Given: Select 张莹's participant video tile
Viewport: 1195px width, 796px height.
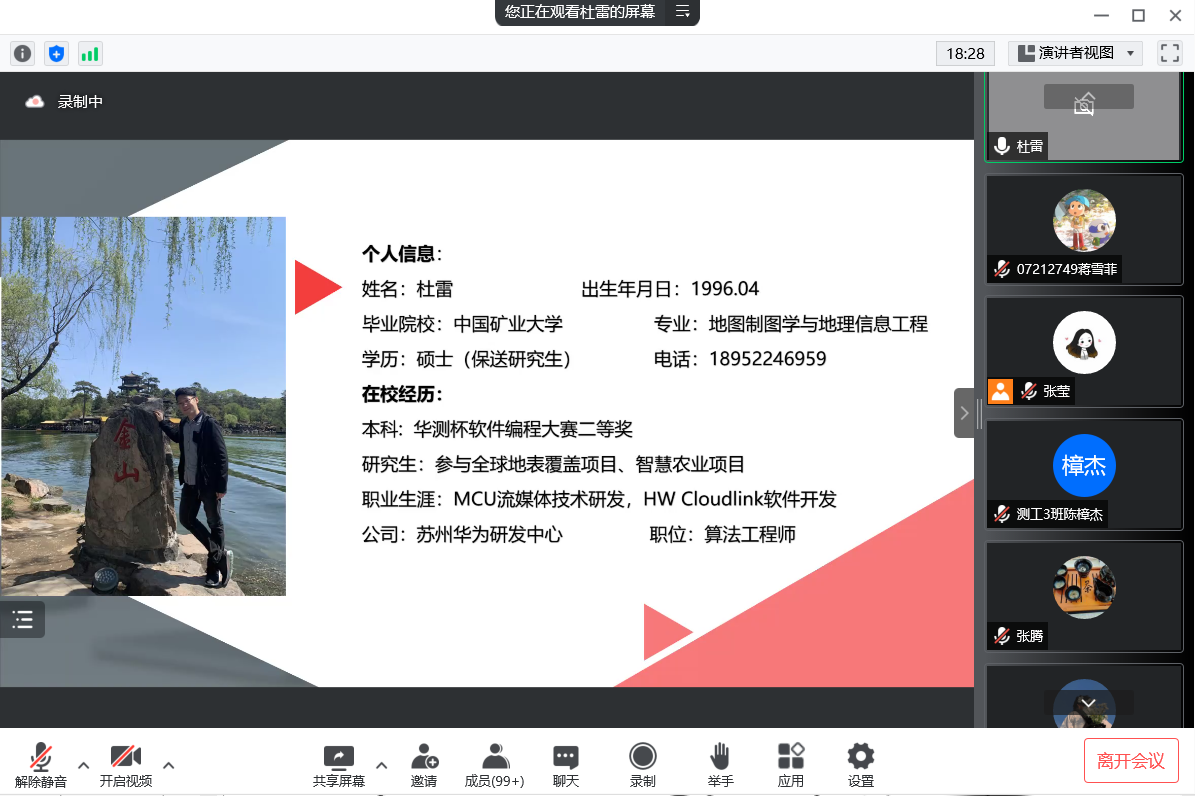Looking at the screenshot, I should pos(1084,350).
